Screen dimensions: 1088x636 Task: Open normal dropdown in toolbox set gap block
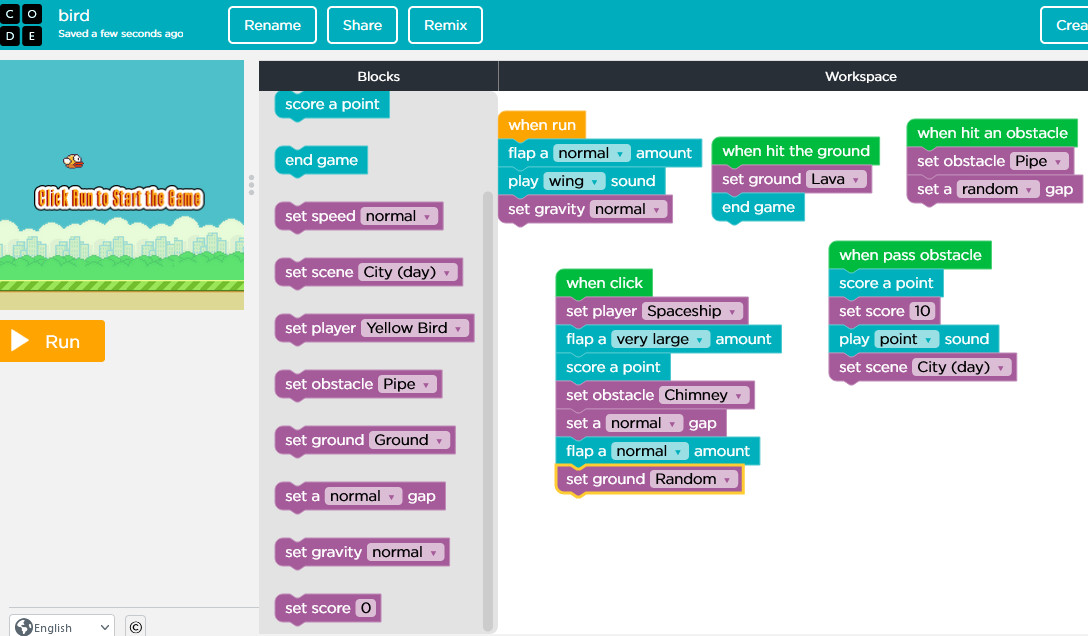tap(363, 497)
